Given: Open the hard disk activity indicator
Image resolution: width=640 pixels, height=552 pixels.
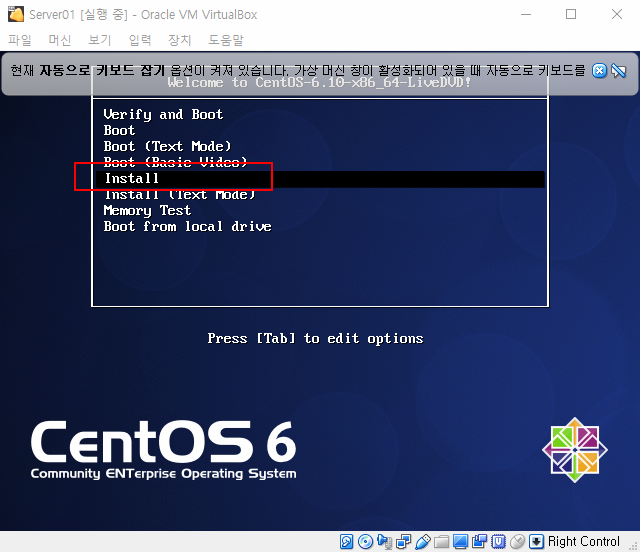Looking at the screenshot, I should tap(346, 541).
